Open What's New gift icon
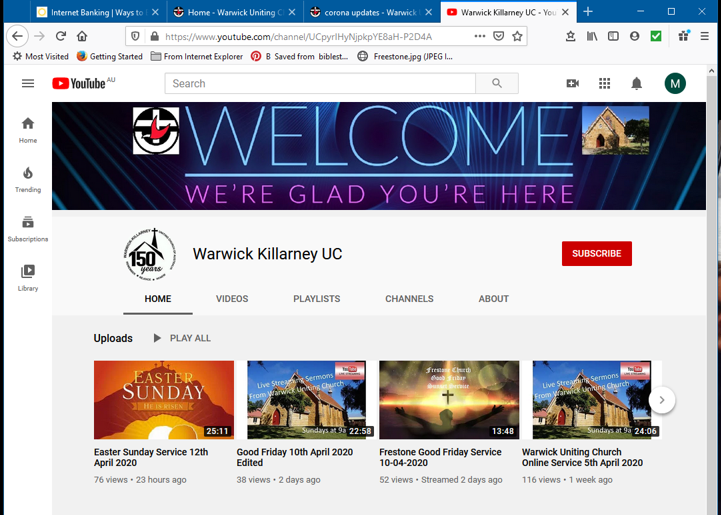Image resolution: width=721 pixels, height=515 pixels. coord(684,36)
